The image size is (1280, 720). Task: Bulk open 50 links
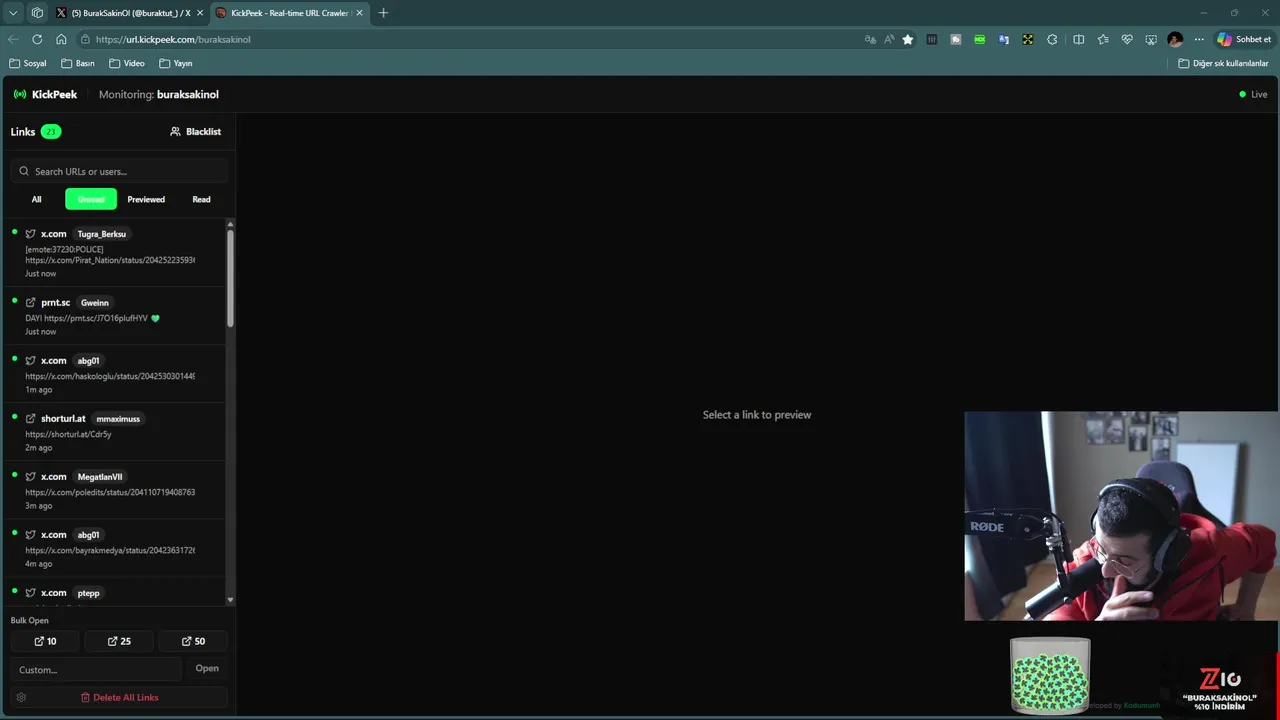click(193, 641)
